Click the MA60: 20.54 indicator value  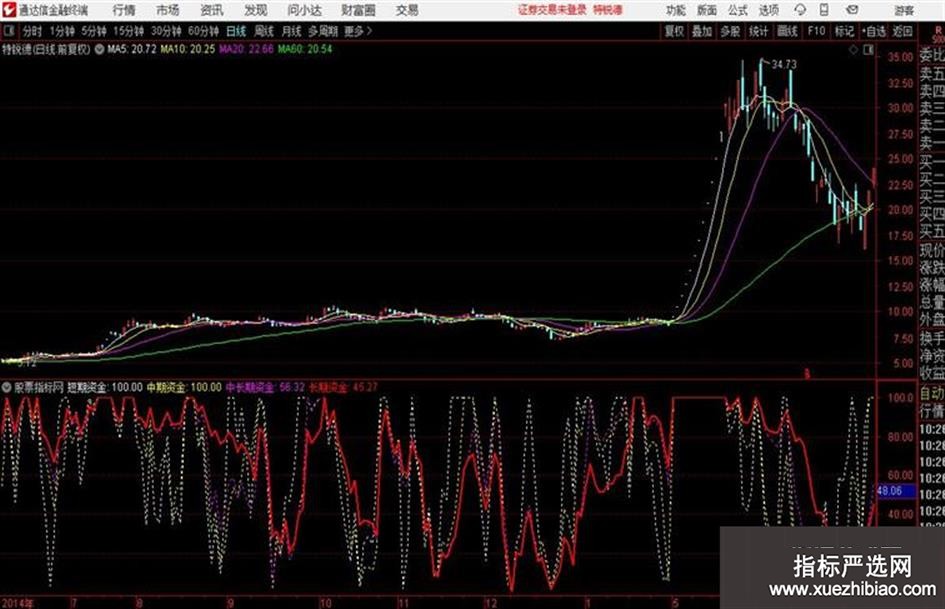coord(305,49)
